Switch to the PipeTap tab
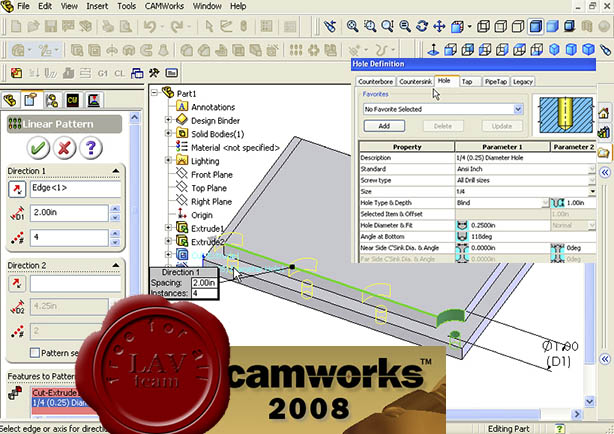The width and height of the screenshot is (614, 434). [x=496, y=81]
